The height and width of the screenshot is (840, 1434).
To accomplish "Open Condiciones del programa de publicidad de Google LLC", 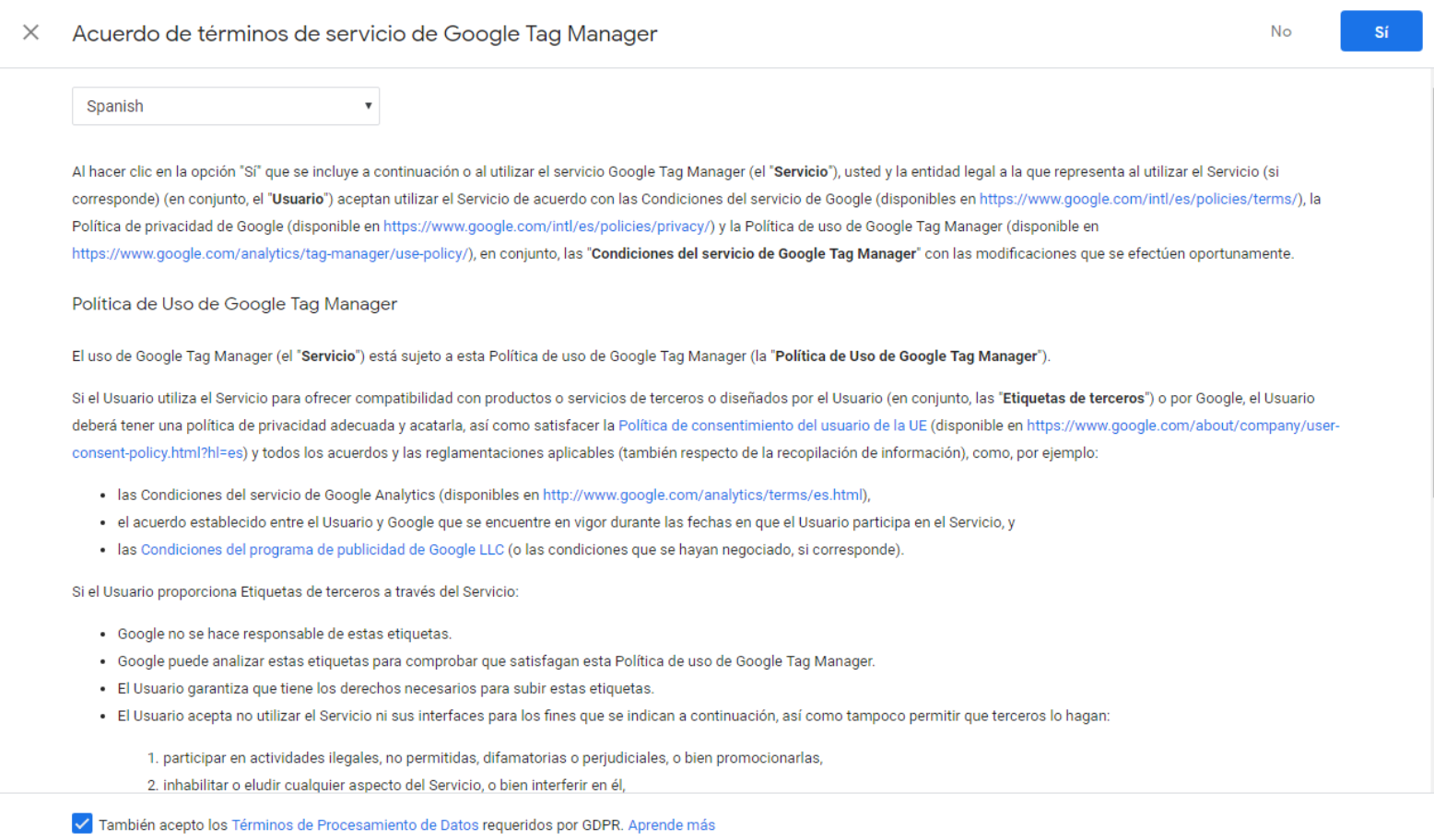I will [x=322, y=550].
